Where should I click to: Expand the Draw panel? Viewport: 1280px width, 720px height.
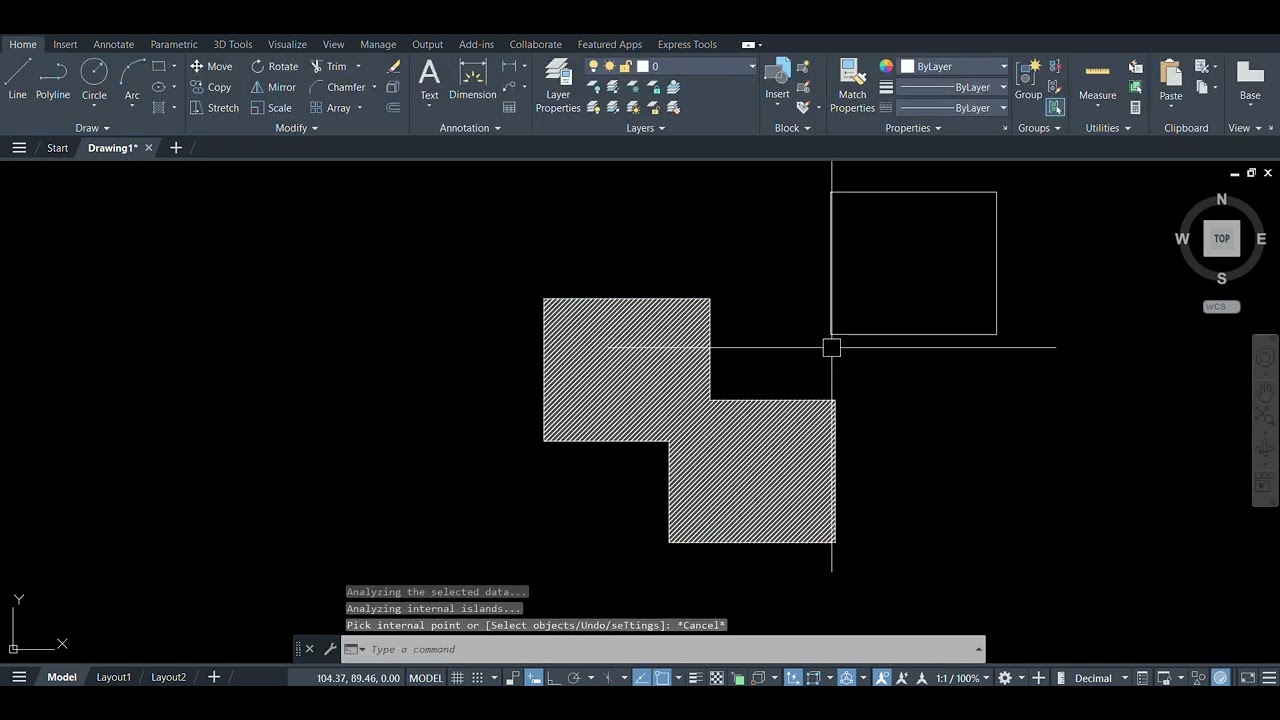pyautogui.click(x=92, y=128)
